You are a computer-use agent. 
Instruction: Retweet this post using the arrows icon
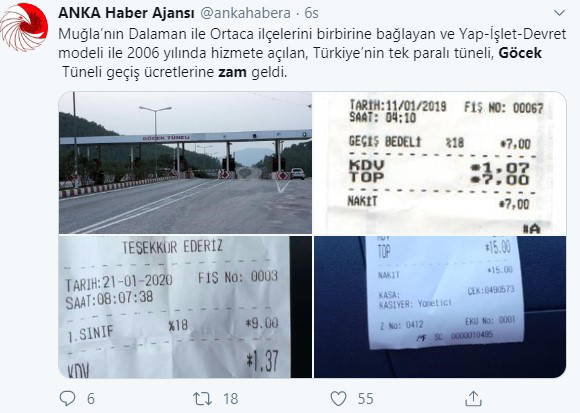[202, 399]
